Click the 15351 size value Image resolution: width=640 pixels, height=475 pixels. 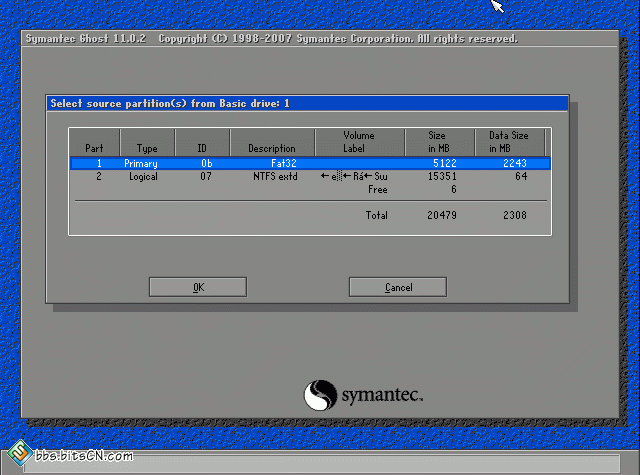442,177
